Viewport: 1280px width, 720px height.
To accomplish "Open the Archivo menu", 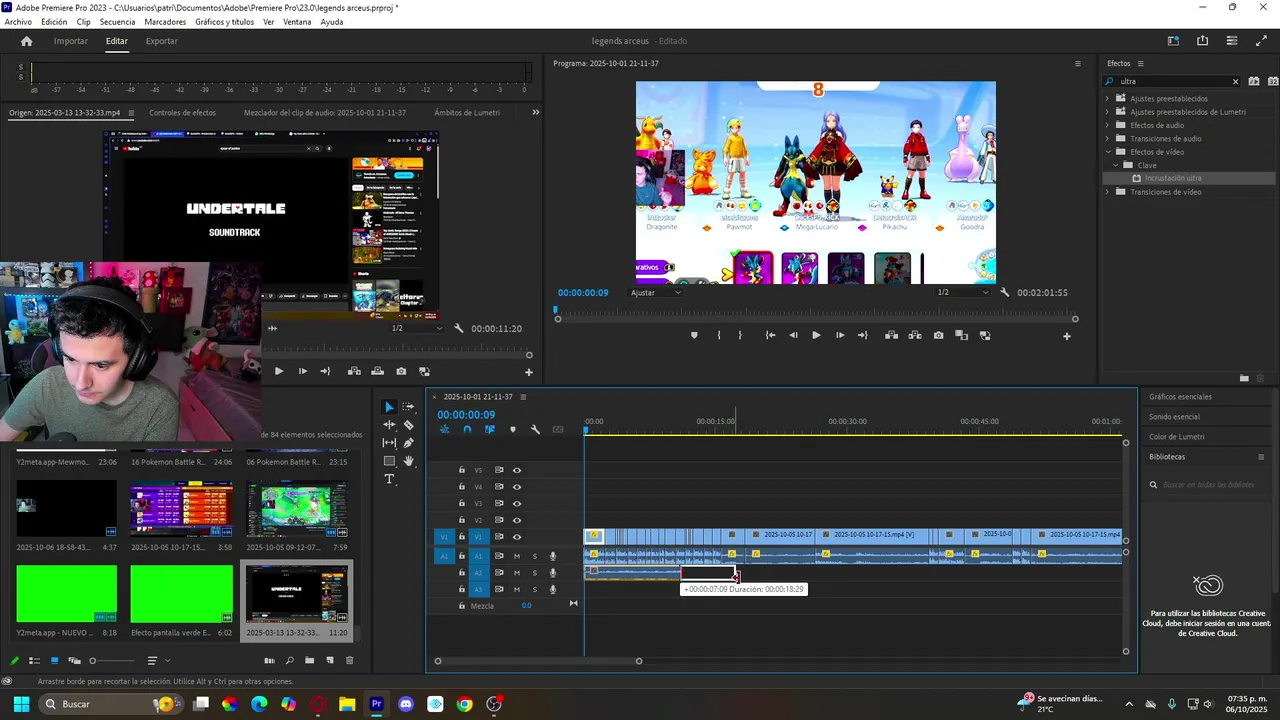I will pyautogui.click(x=18, y=22).
